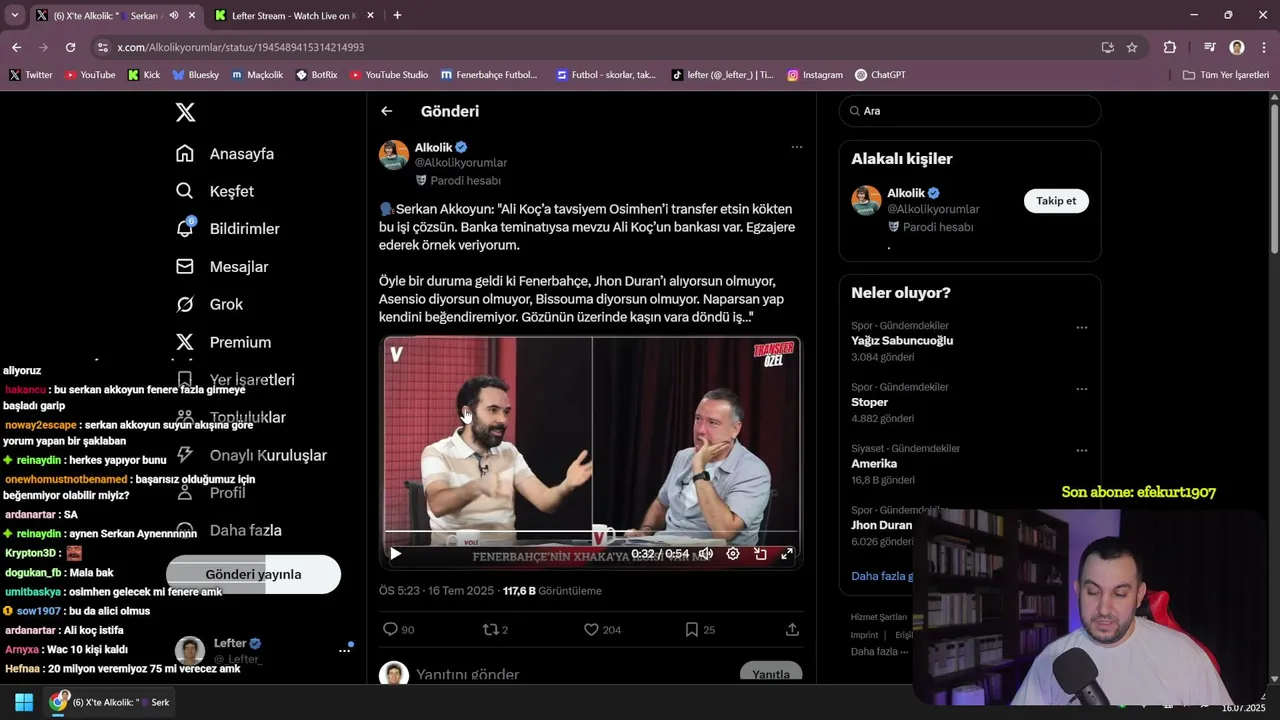
Task: Share the post icon
Action: (x=792, y=629)
